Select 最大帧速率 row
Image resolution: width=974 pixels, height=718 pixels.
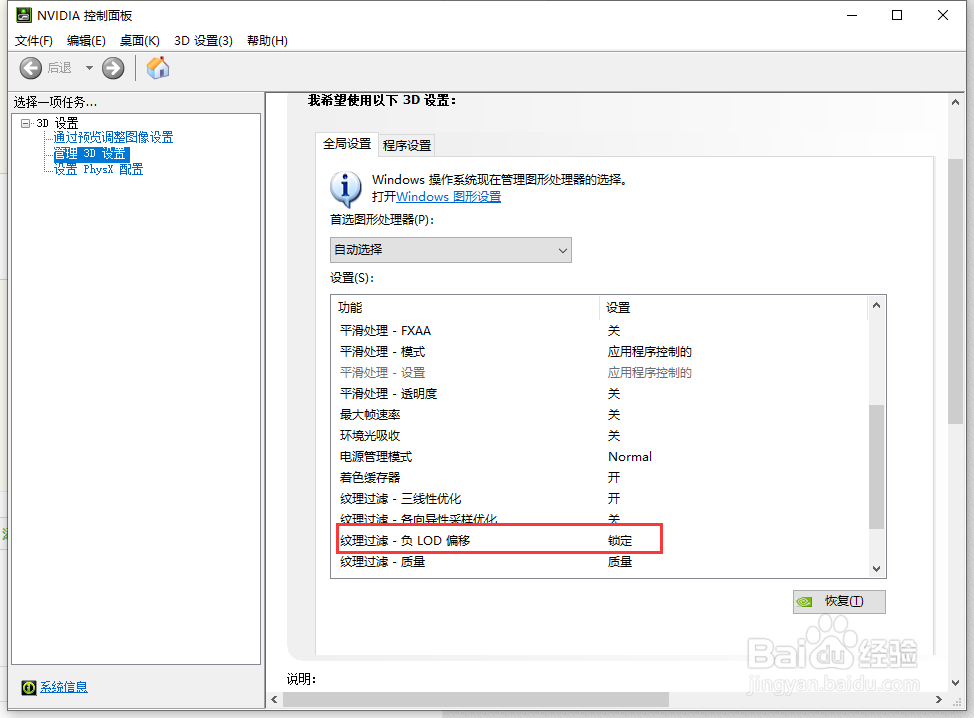599,414
